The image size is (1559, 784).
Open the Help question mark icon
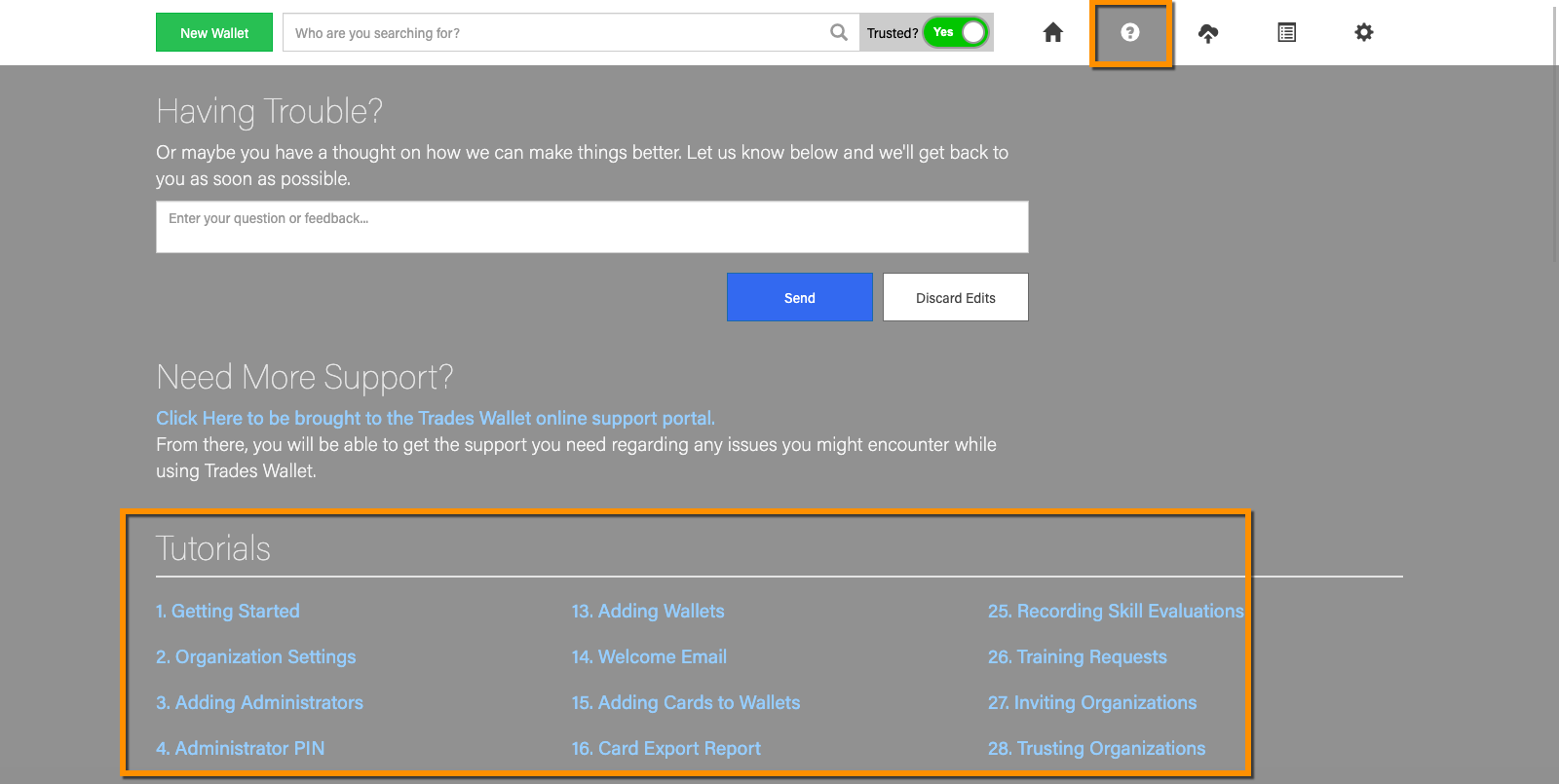pos(1130,33)
